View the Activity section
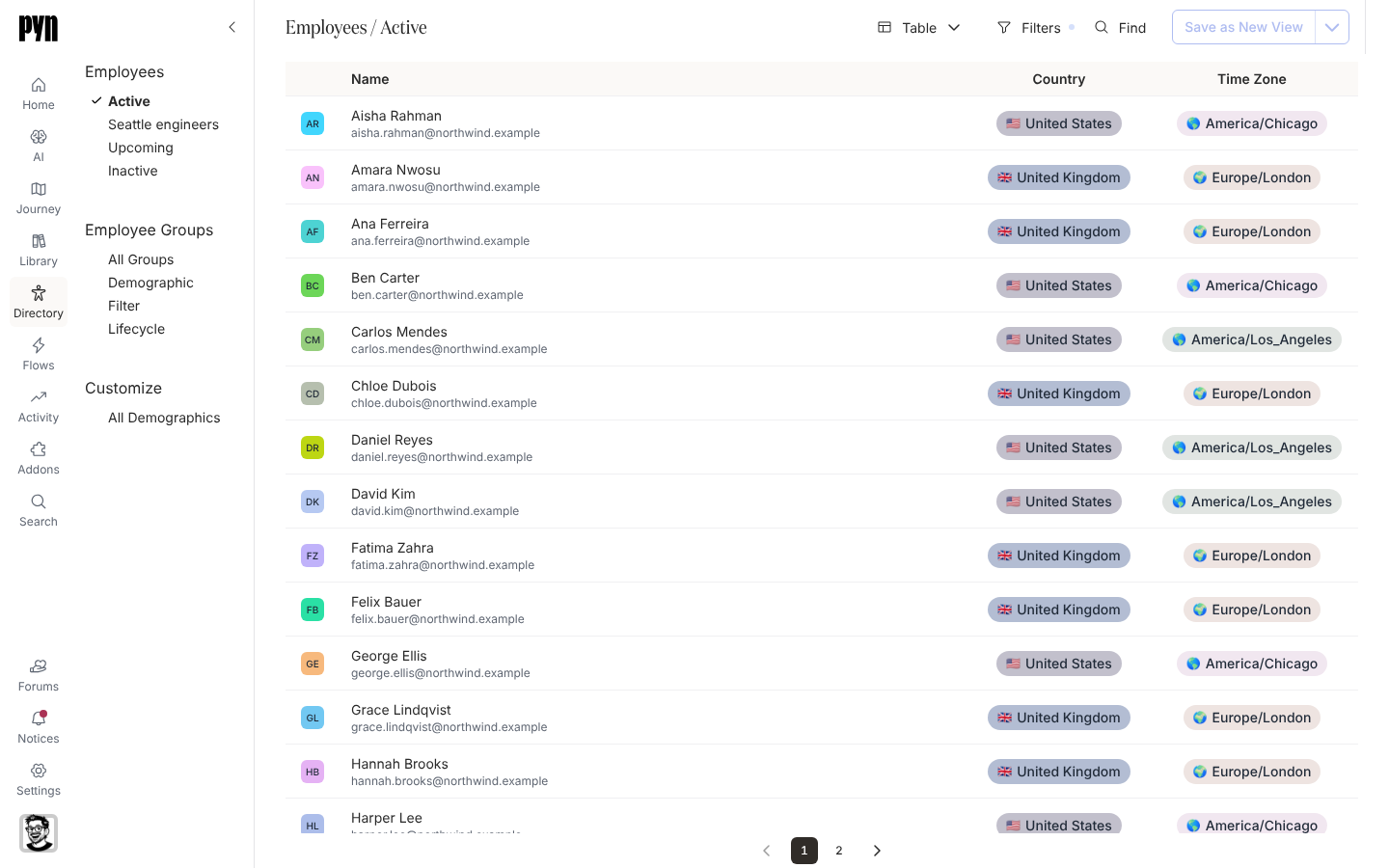This screenshot has width=1389, height=868. pos(39,406)
